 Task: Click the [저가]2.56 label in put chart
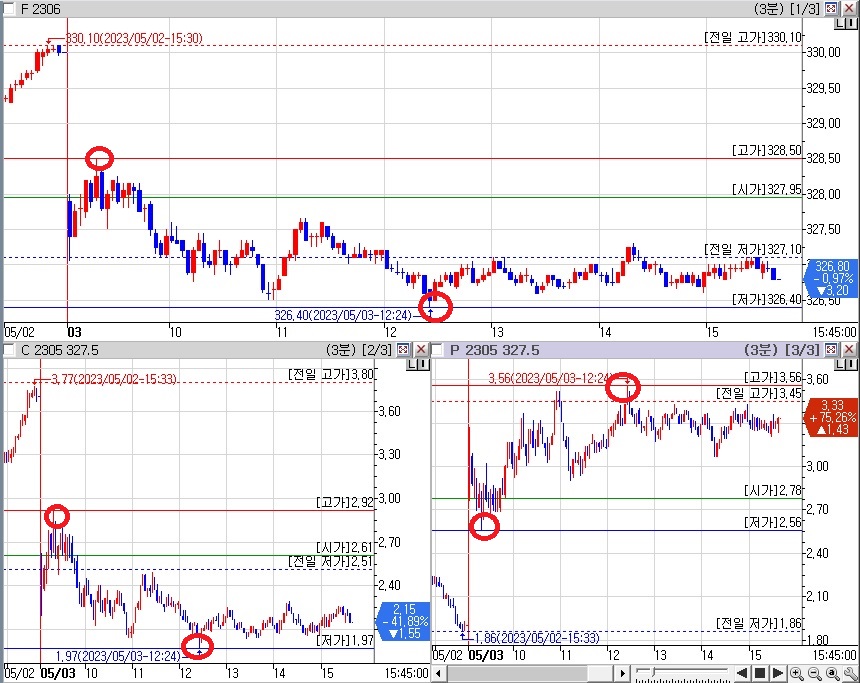(x=773, y=522)
